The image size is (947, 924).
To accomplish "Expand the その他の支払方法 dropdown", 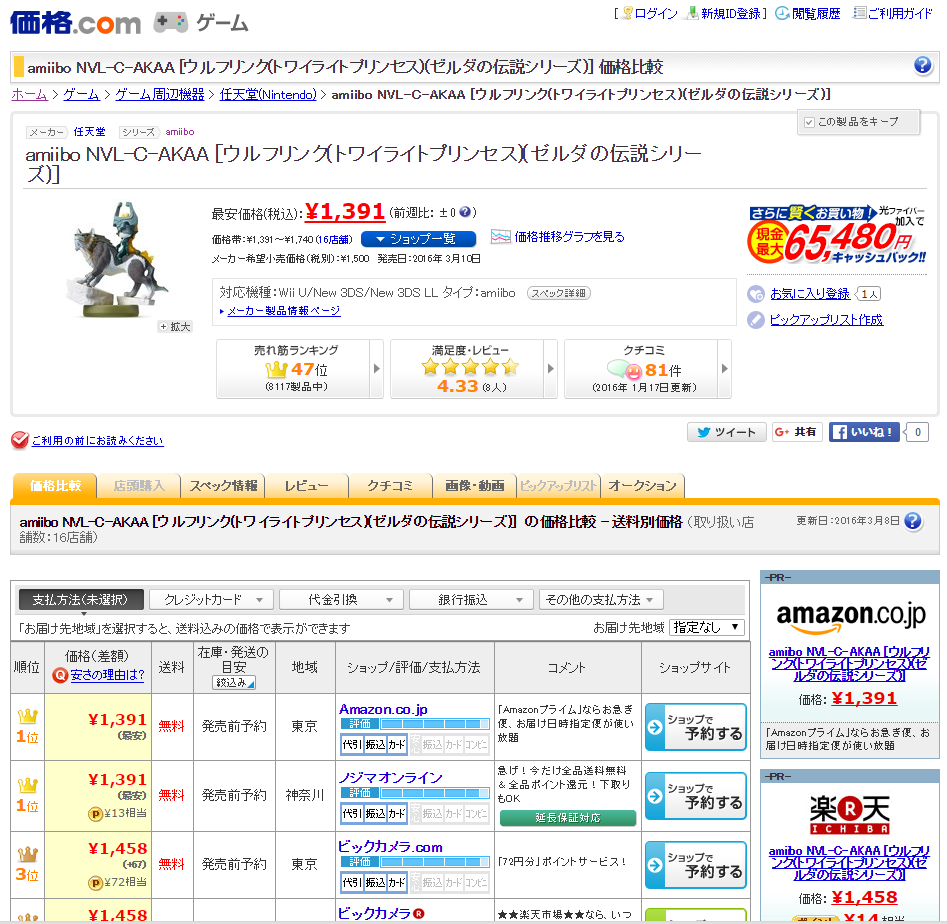I will point(601,600).
